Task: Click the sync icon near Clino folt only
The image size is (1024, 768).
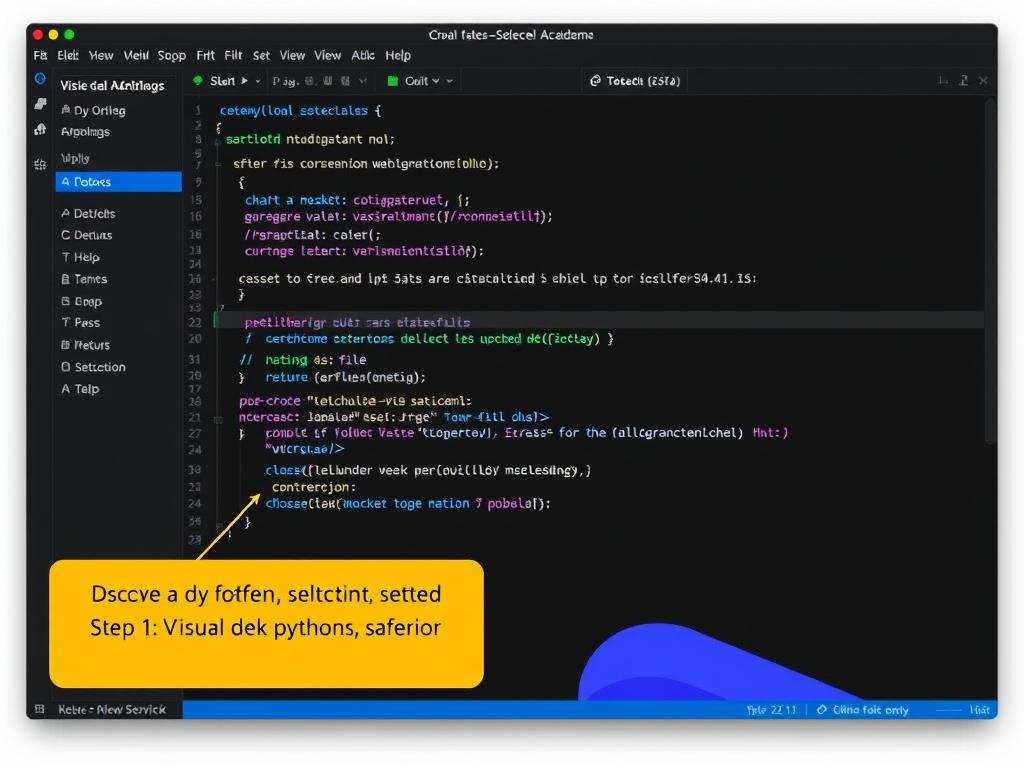Action: [x=822, y=709]
